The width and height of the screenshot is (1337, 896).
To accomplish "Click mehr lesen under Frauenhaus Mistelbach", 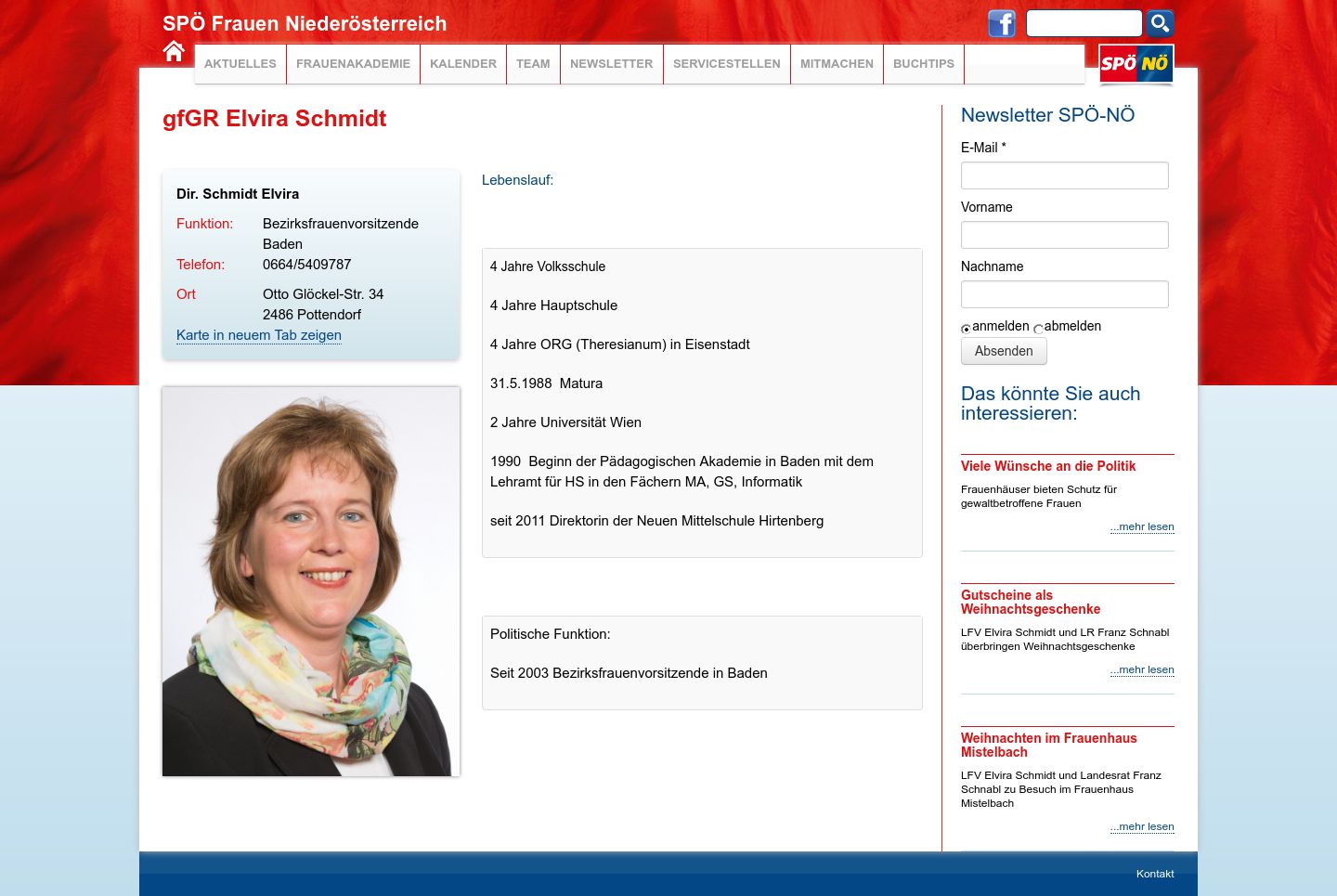I will [1142, 826].
